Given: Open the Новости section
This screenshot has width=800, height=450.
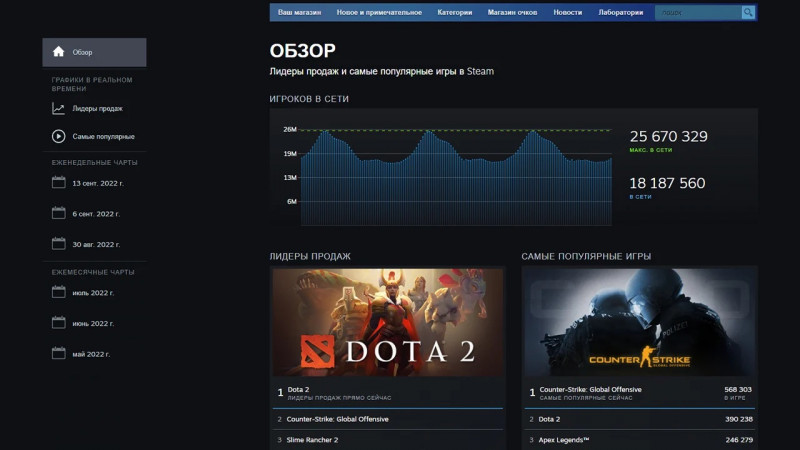Looking at the screenshot, I should (x=567, y=12).
